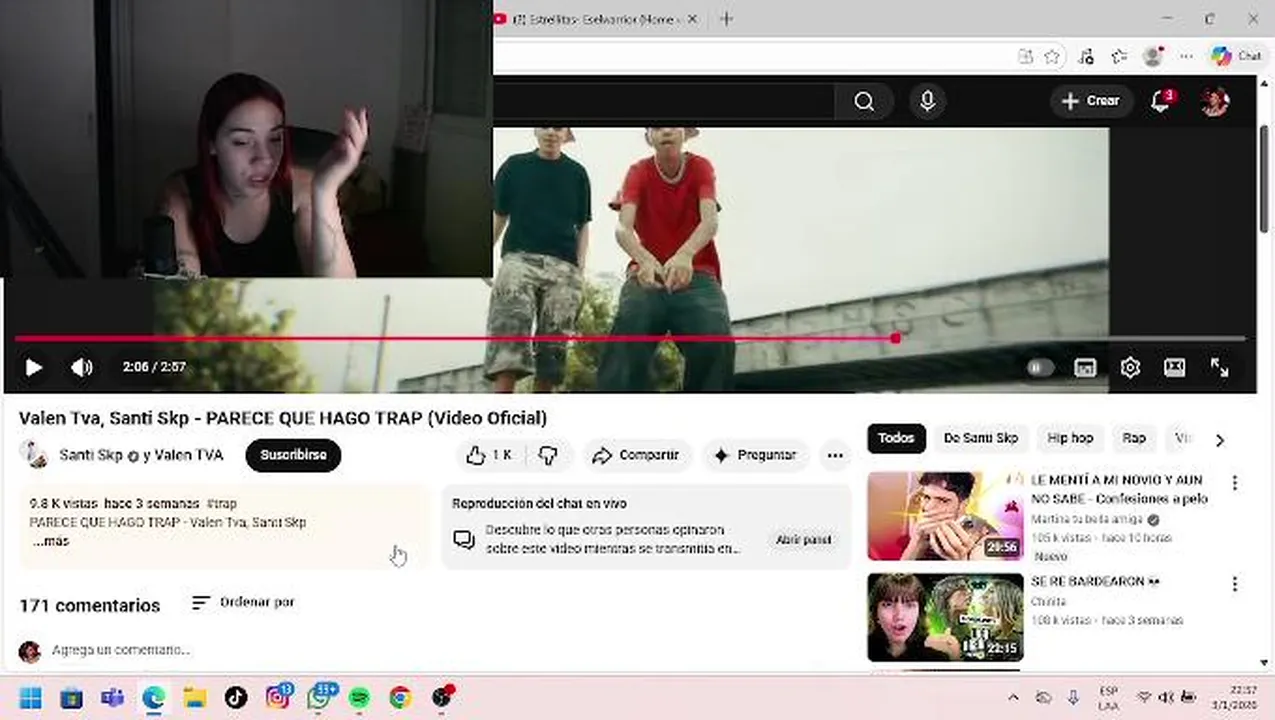Open YouTube notifications bell
Viewport: 1275px width, 720px height.
[x=1161, y=101]
